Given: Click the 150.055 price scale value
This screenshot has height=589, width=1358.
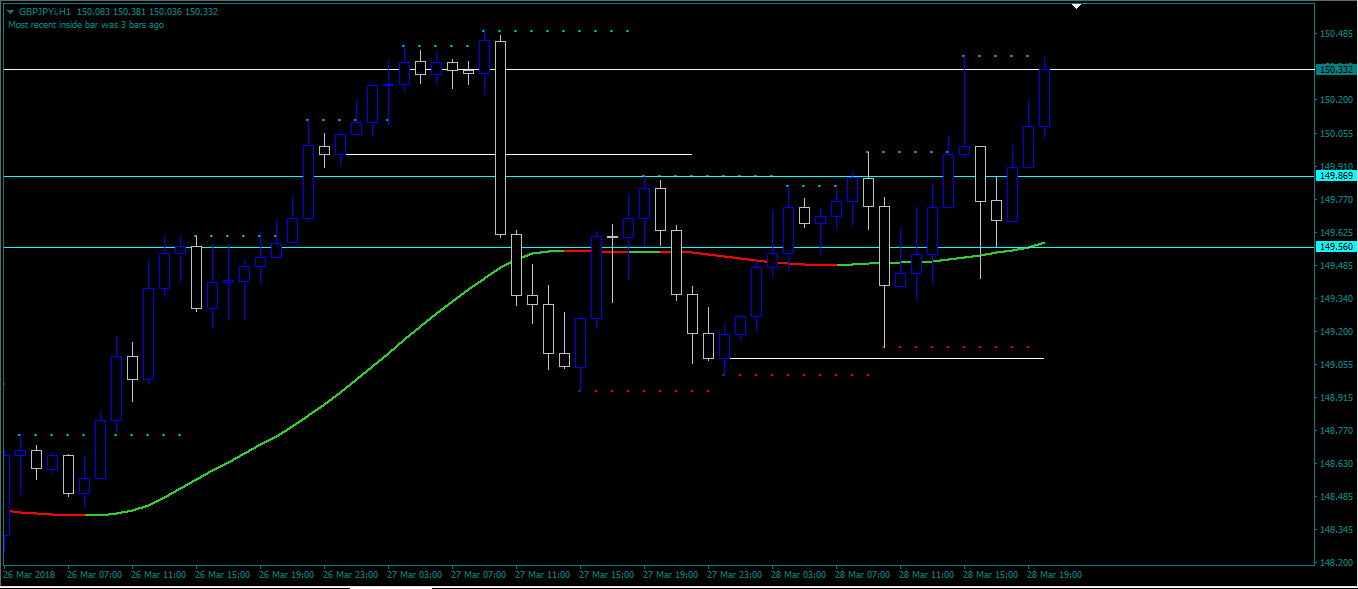Looking at the screenshot, I should [1337, 133].
